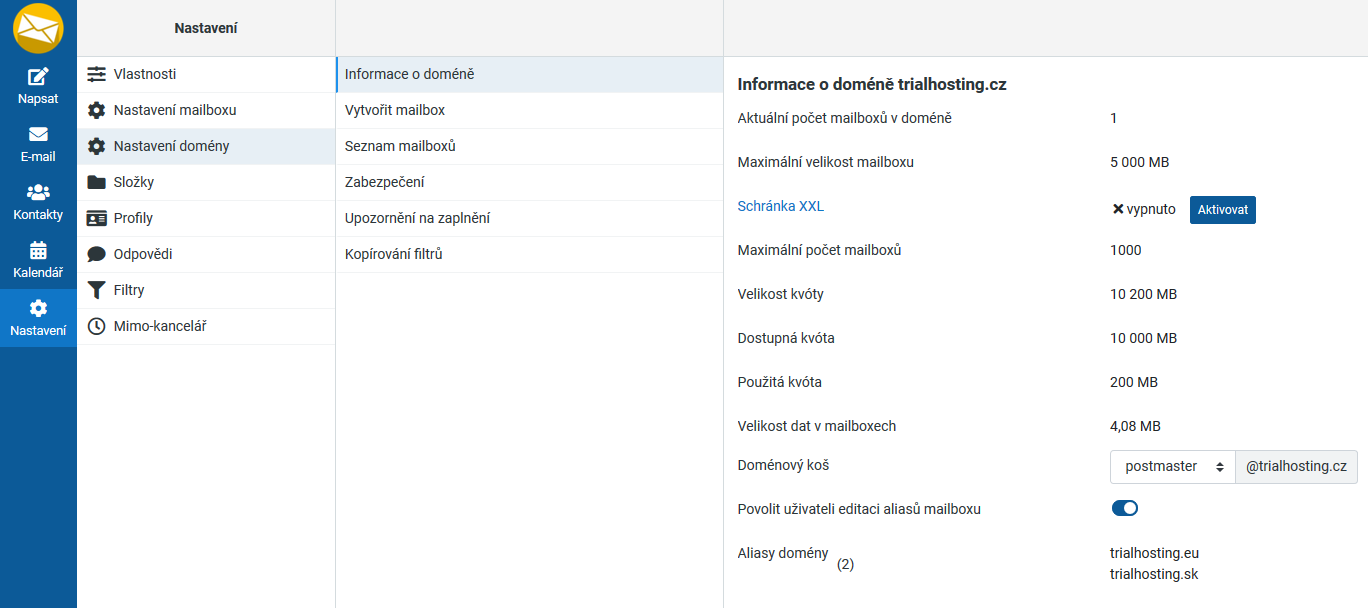Click the Napsat compose icon

pos(38,77)
